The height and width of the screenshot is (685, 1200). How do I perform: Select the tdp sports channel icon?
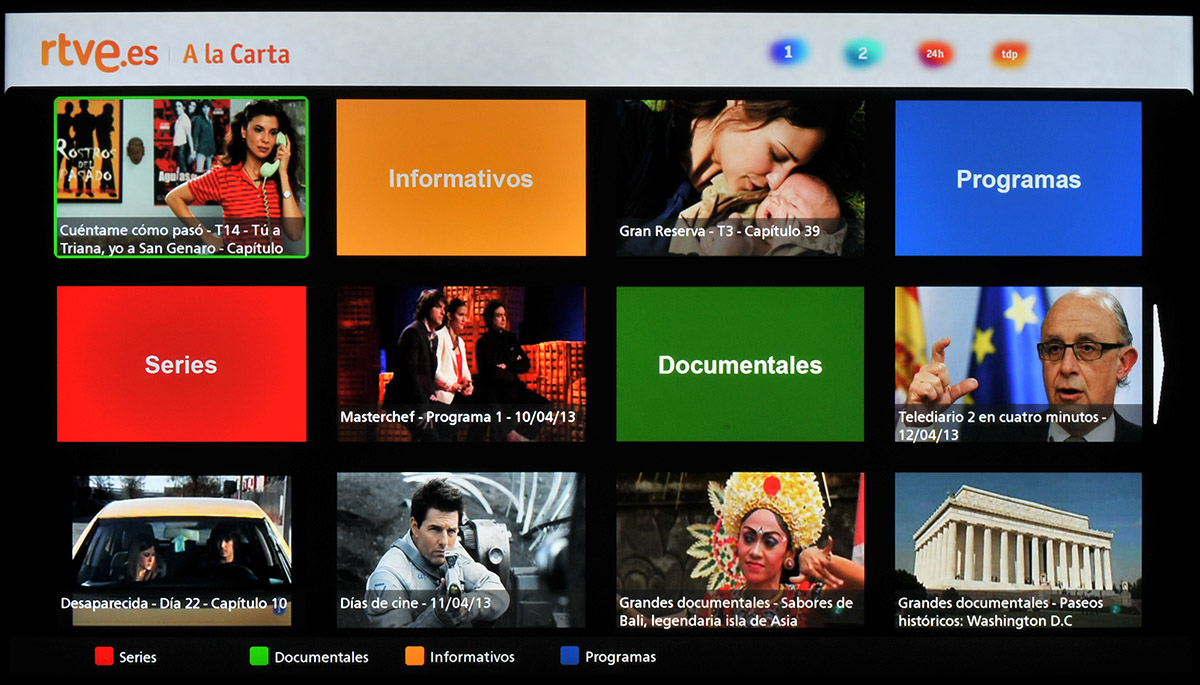point(1009,54)
